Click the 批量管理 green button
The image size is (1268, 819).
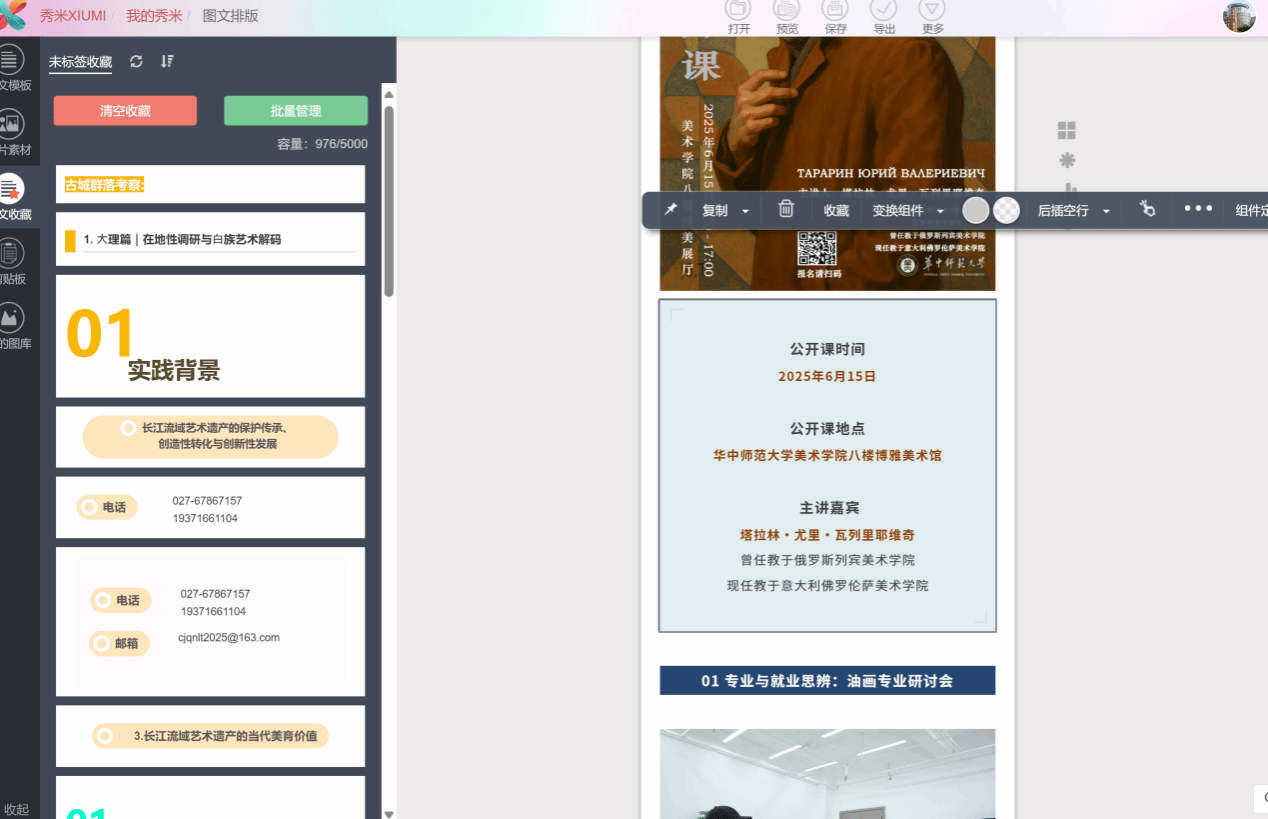[295, 111]
